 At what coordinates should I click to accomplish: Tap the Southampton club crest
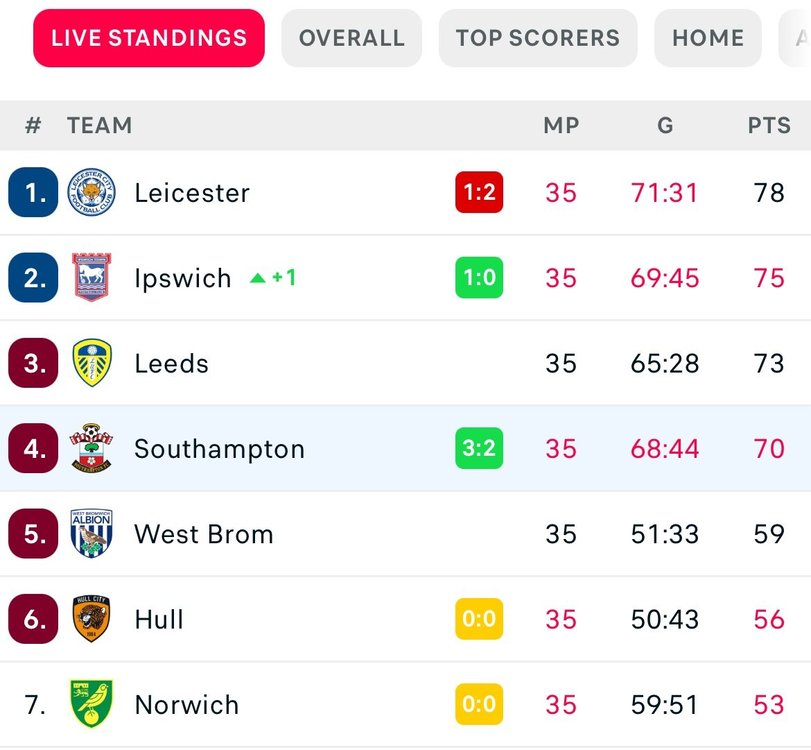[x=92, y=448]
